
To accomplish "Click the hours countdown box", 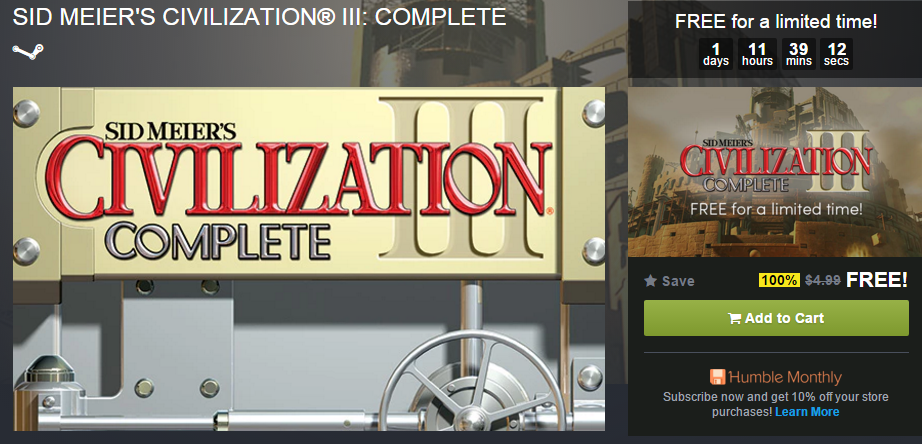I will click(x=757, y=54).
